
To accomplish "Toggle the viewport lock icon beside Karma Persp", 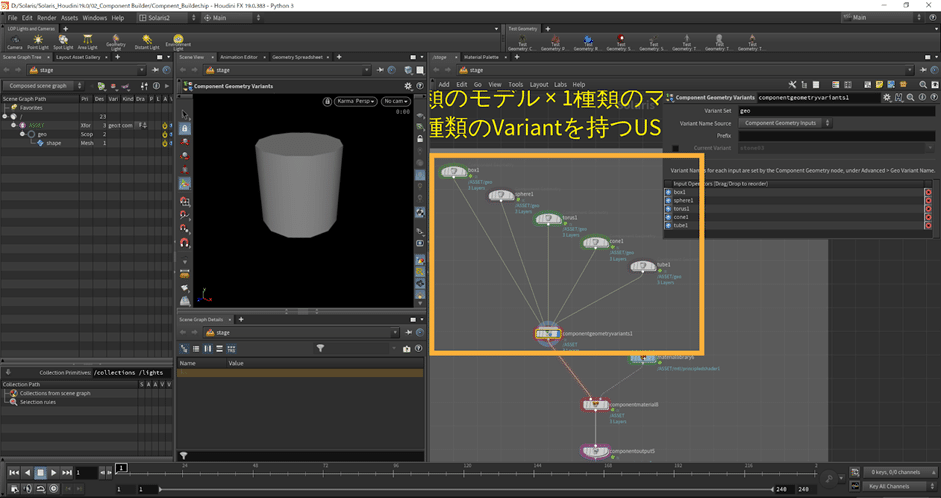I will pyautogui.click(x=327, y=102).
